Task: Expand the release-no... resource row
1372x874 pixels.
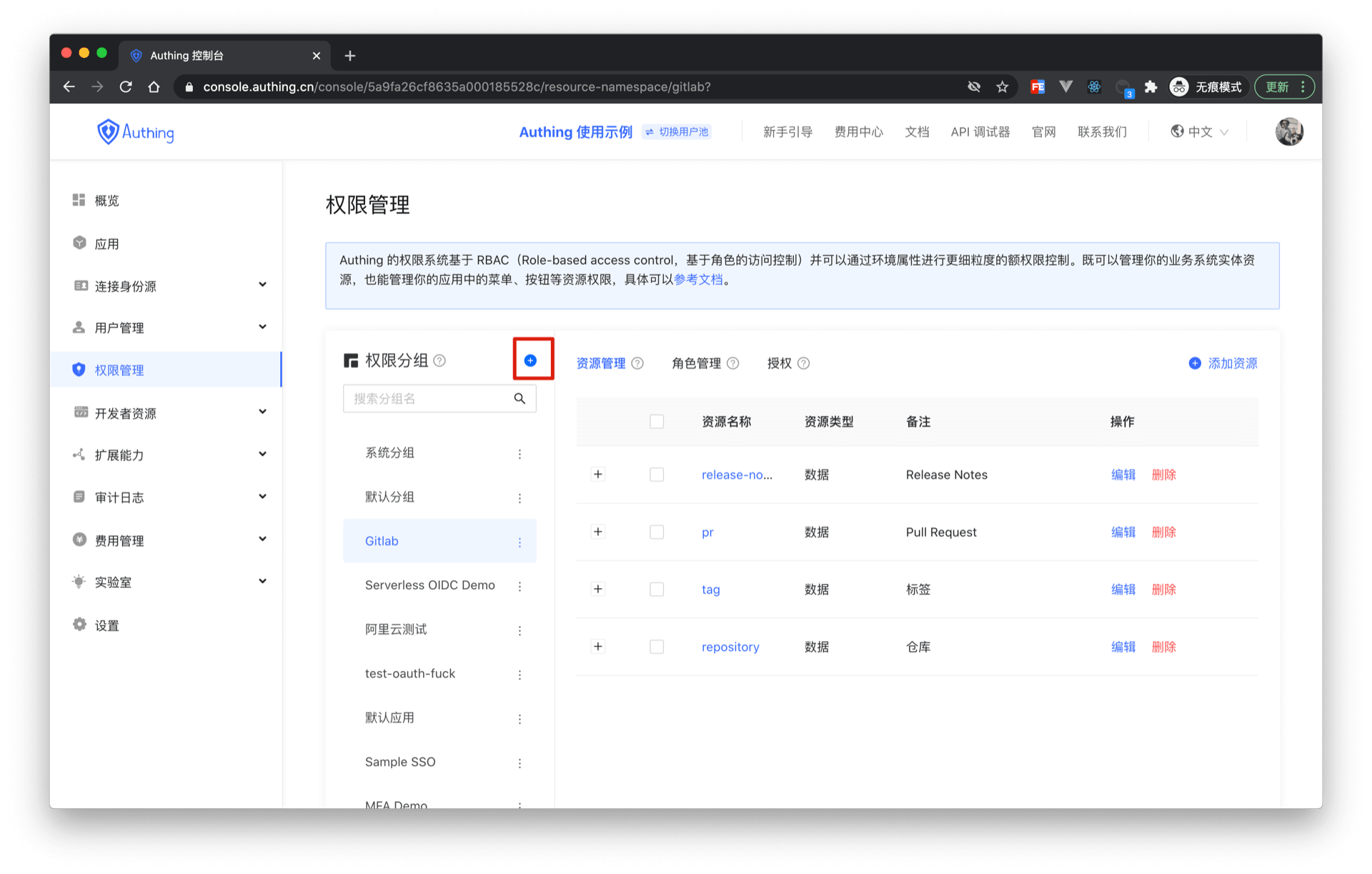Action: pos(598,475)
